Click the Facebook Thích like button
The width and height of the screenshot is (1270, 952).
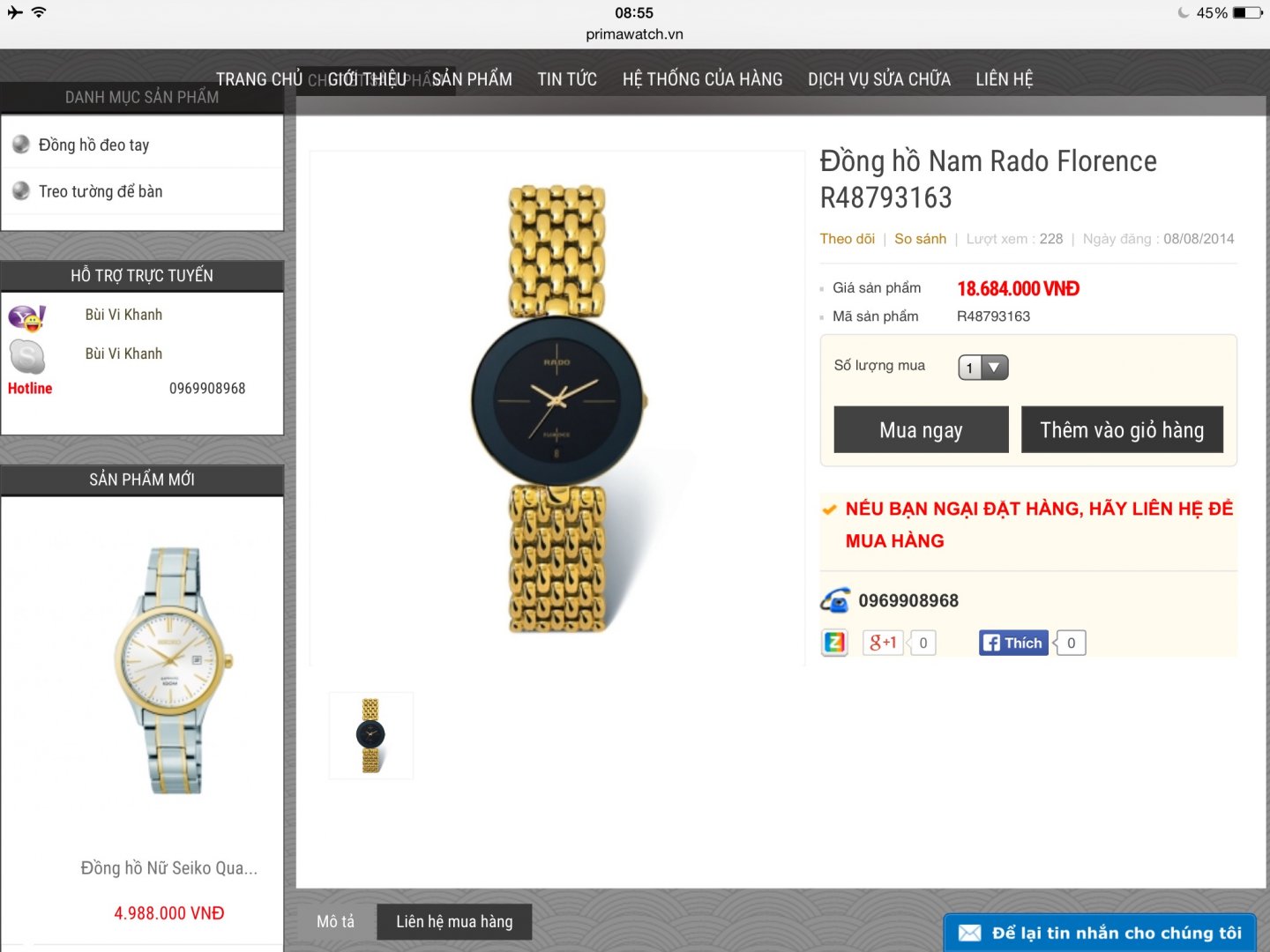pyautogui.click(x=1013, y=643)
